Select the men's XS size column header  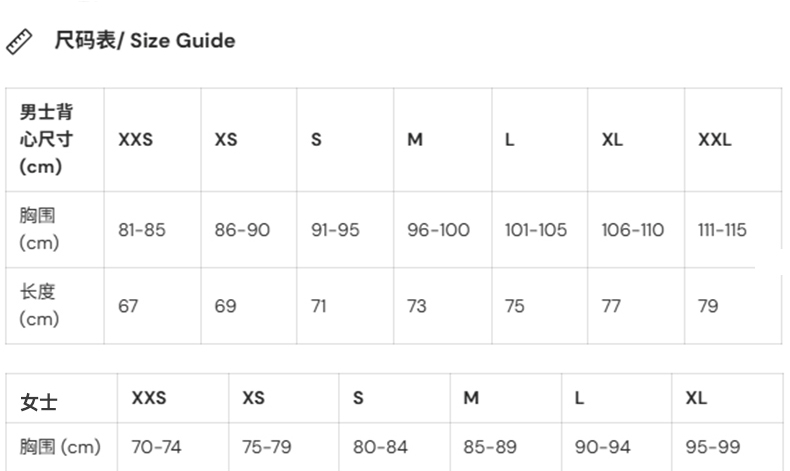226,140
